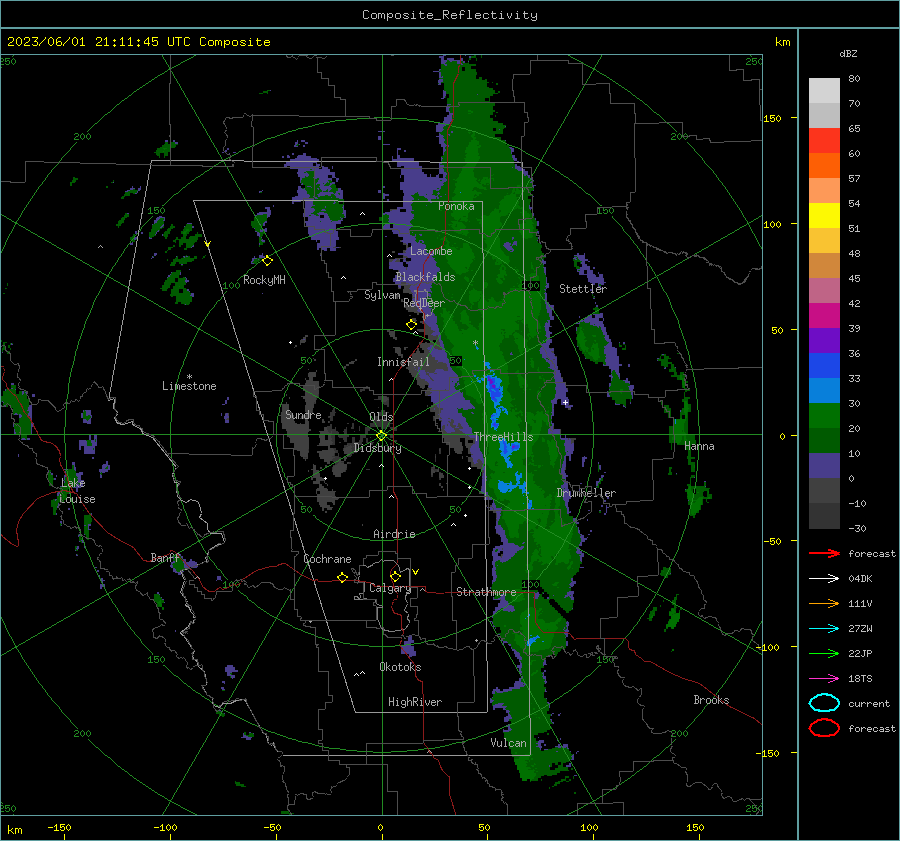Click the magenta swatch in dBZ legend
The height and width of the screenshot is (841, 900).
tap(824, 315)
